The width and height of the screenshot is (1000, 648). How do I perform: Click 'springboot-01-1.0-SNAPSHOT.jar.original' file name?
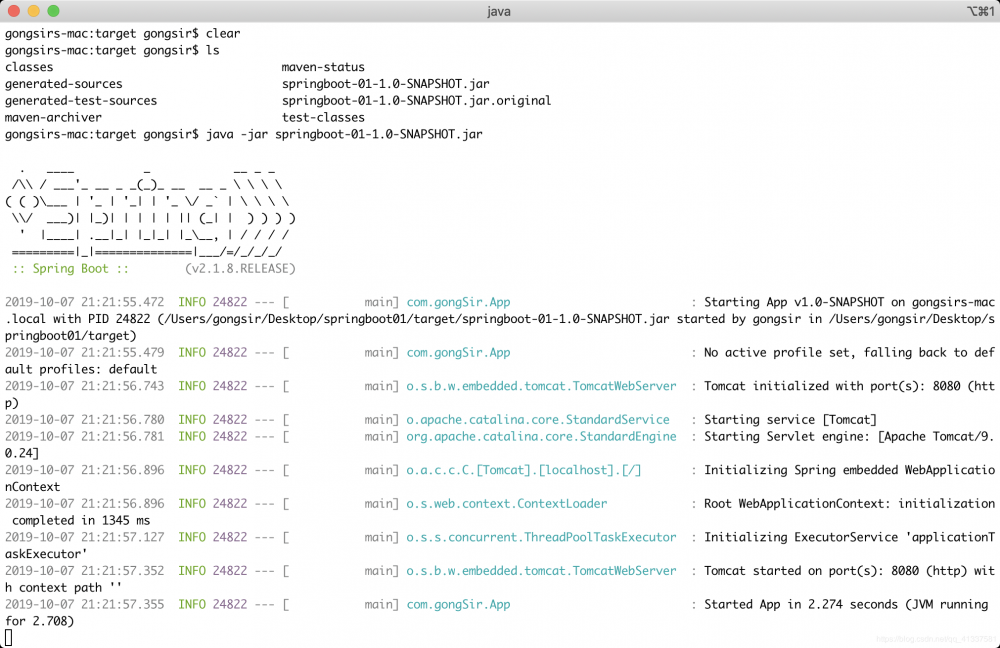[x=416, y=100]
